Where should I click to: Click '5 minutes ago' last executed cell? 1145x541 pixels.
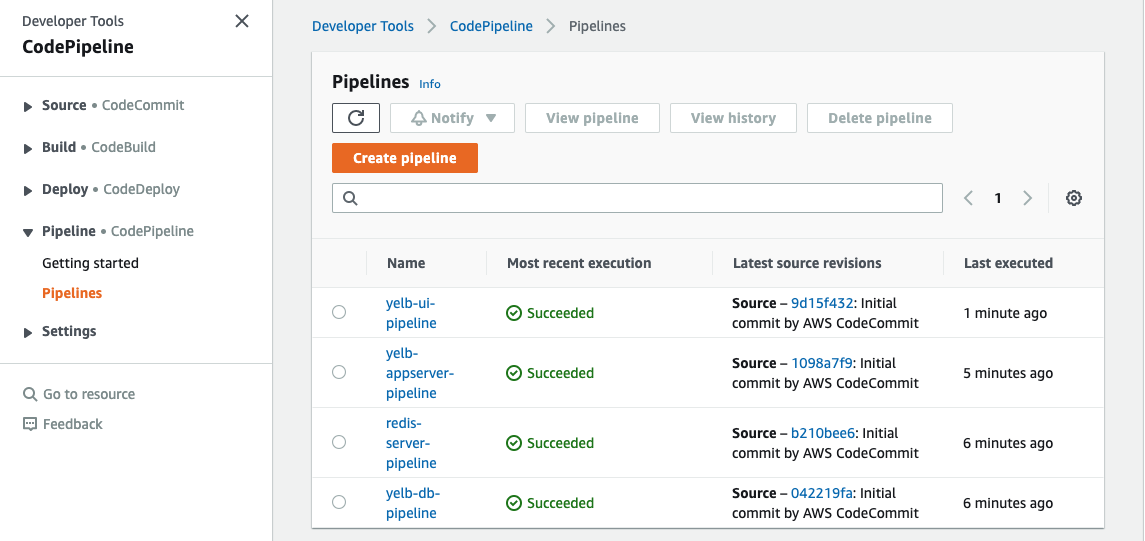pyautogui.click(x=1008, y=373)
